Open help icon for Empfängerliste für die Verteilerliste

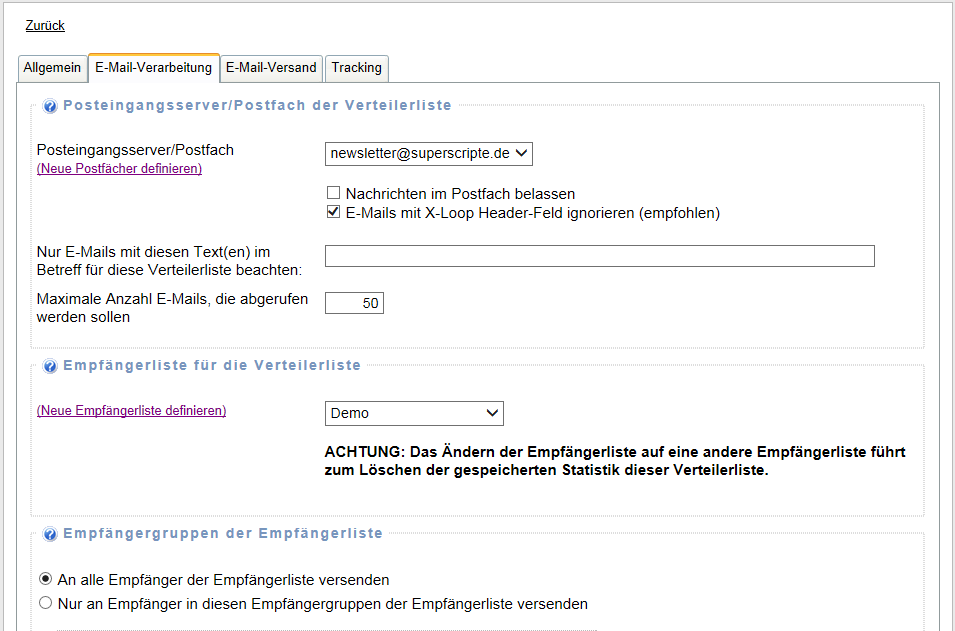pos(50,367)
